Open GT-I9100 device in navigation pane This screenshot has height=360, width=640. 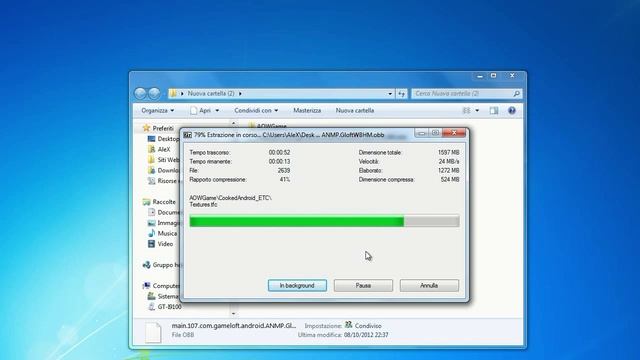tap(169, 307)
